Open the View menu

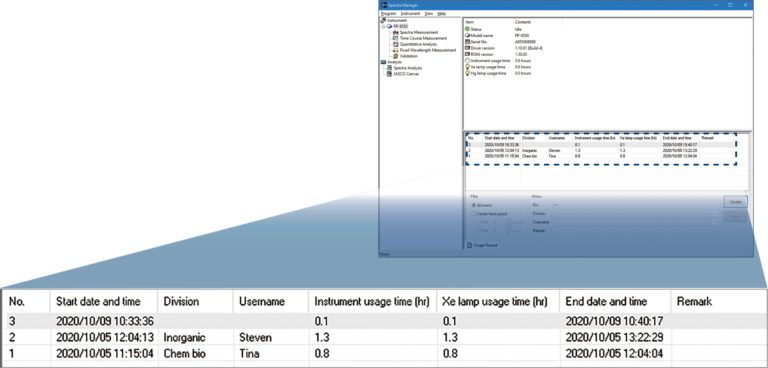point(429,13)
